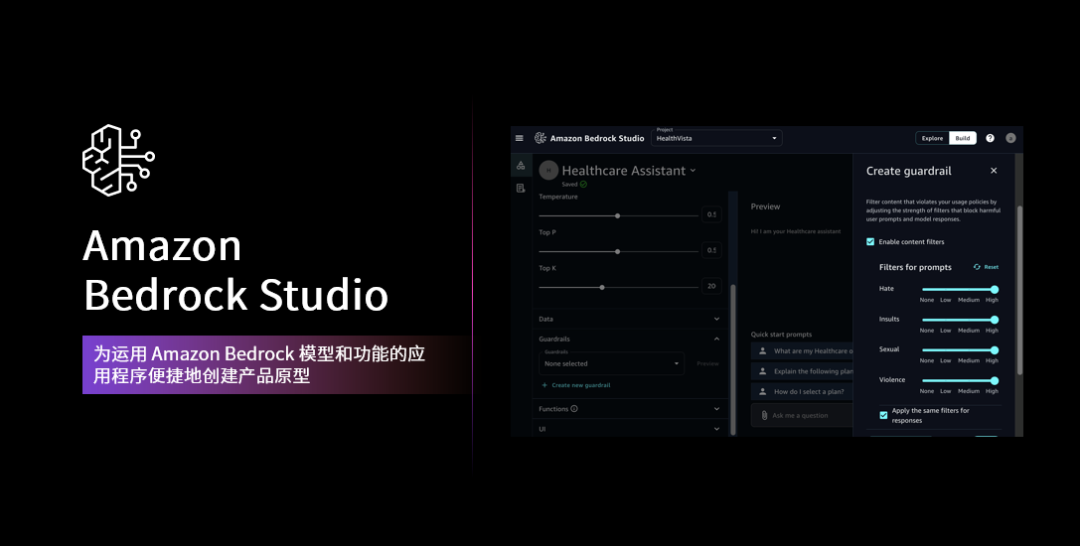Click 'Medium' label under Violence slider

coord(968,391)
